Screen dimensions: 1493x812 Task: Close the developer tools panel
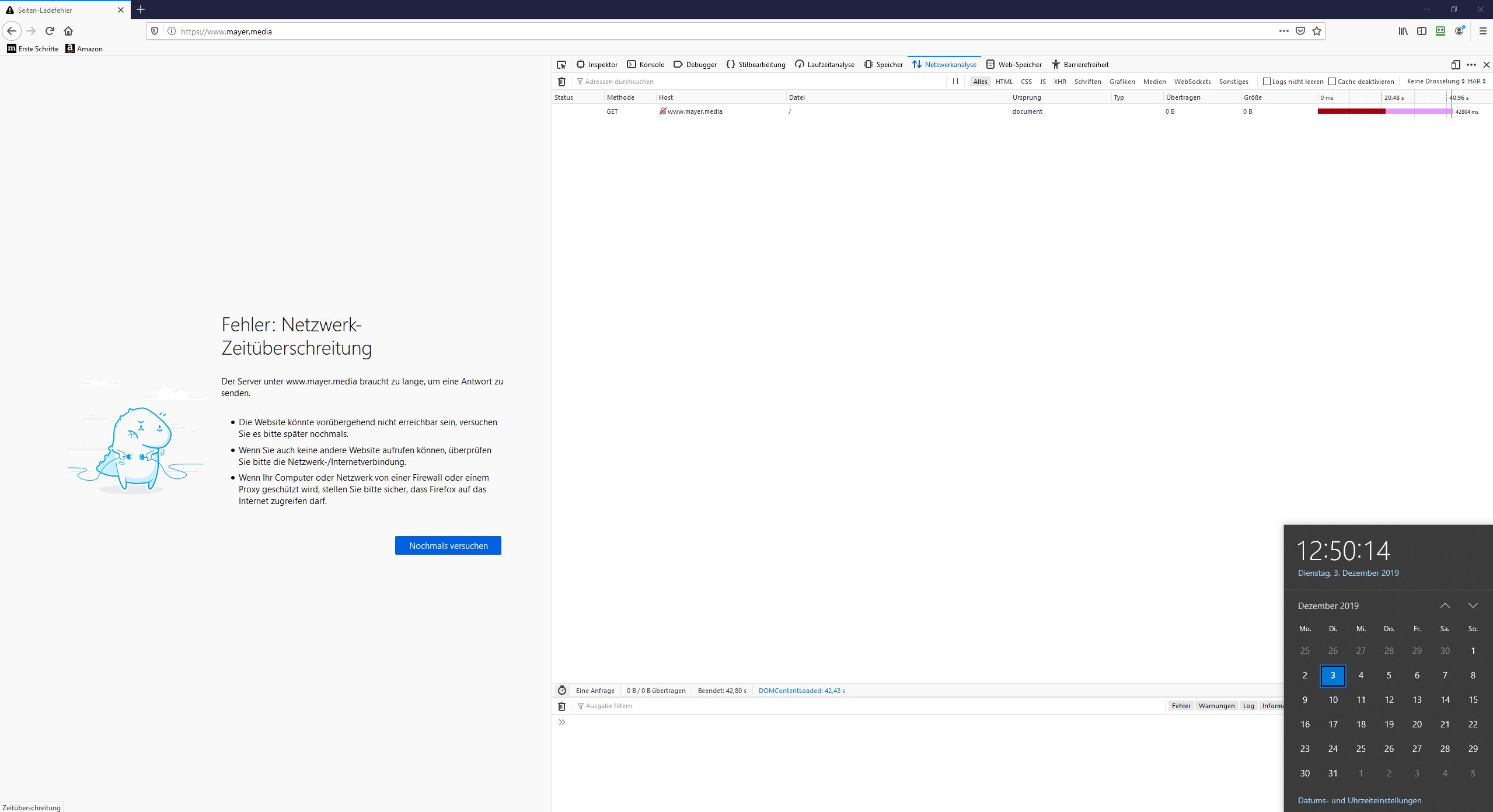1487,65
